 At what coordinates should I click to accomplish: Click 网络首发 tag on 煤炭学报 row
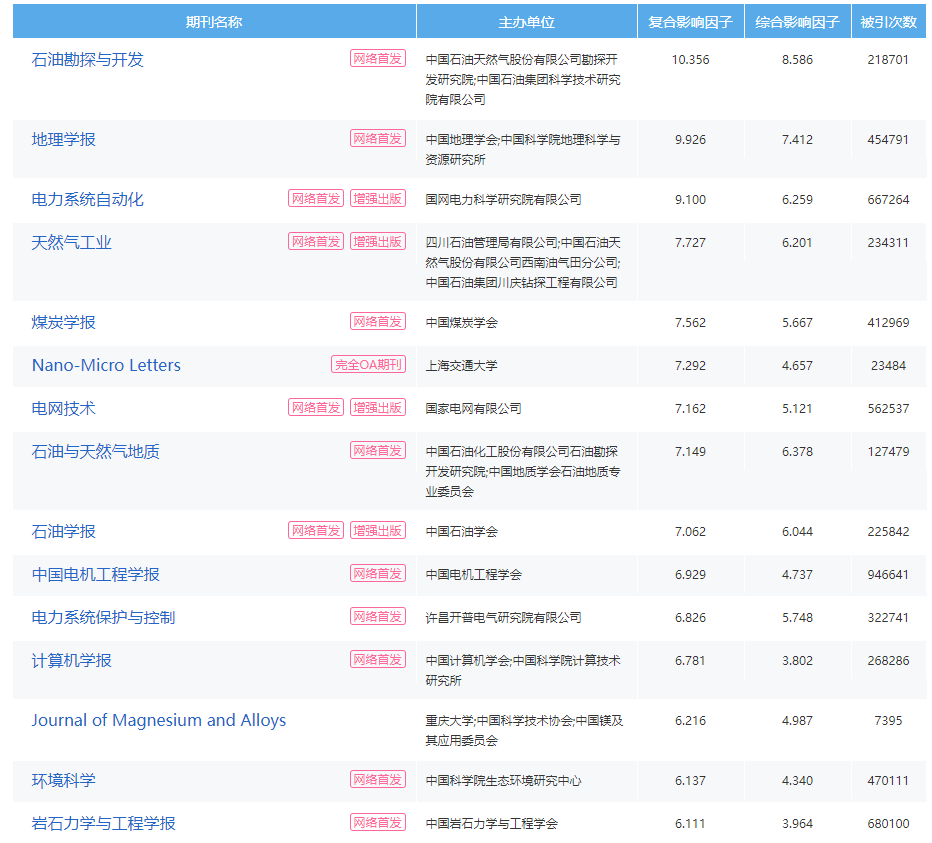pos(378,322)
